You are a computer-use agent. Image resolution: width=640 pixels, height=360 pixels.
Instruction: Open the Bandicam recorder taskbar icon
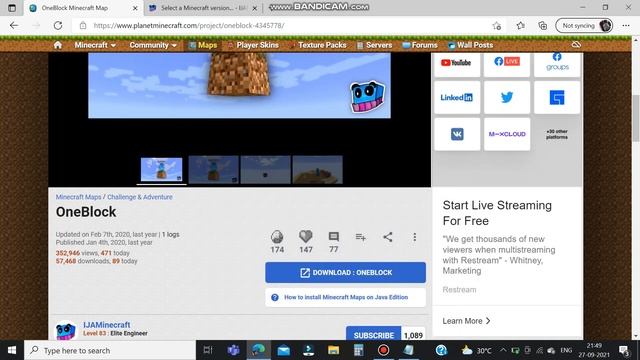[383, 350]
